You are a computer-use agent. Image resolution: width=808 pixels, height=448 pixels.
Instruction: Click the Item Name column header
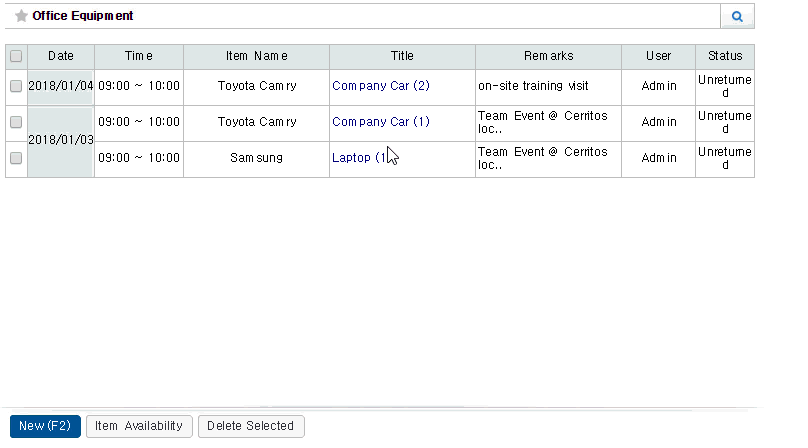[x=257, y=56]
